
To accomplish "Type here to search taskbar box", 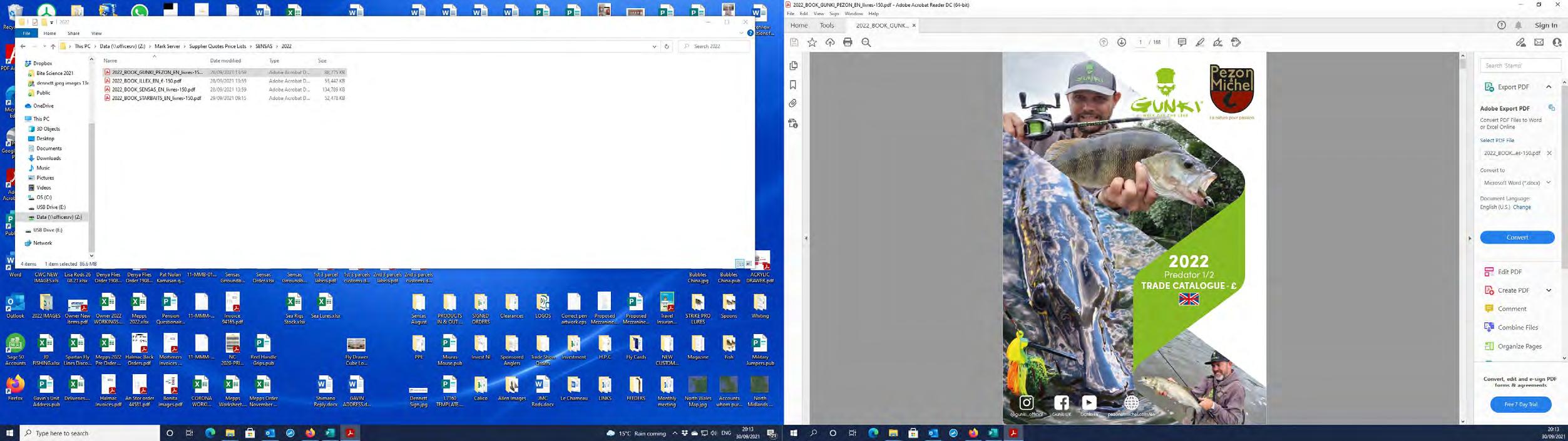I will tap(90, 433).
